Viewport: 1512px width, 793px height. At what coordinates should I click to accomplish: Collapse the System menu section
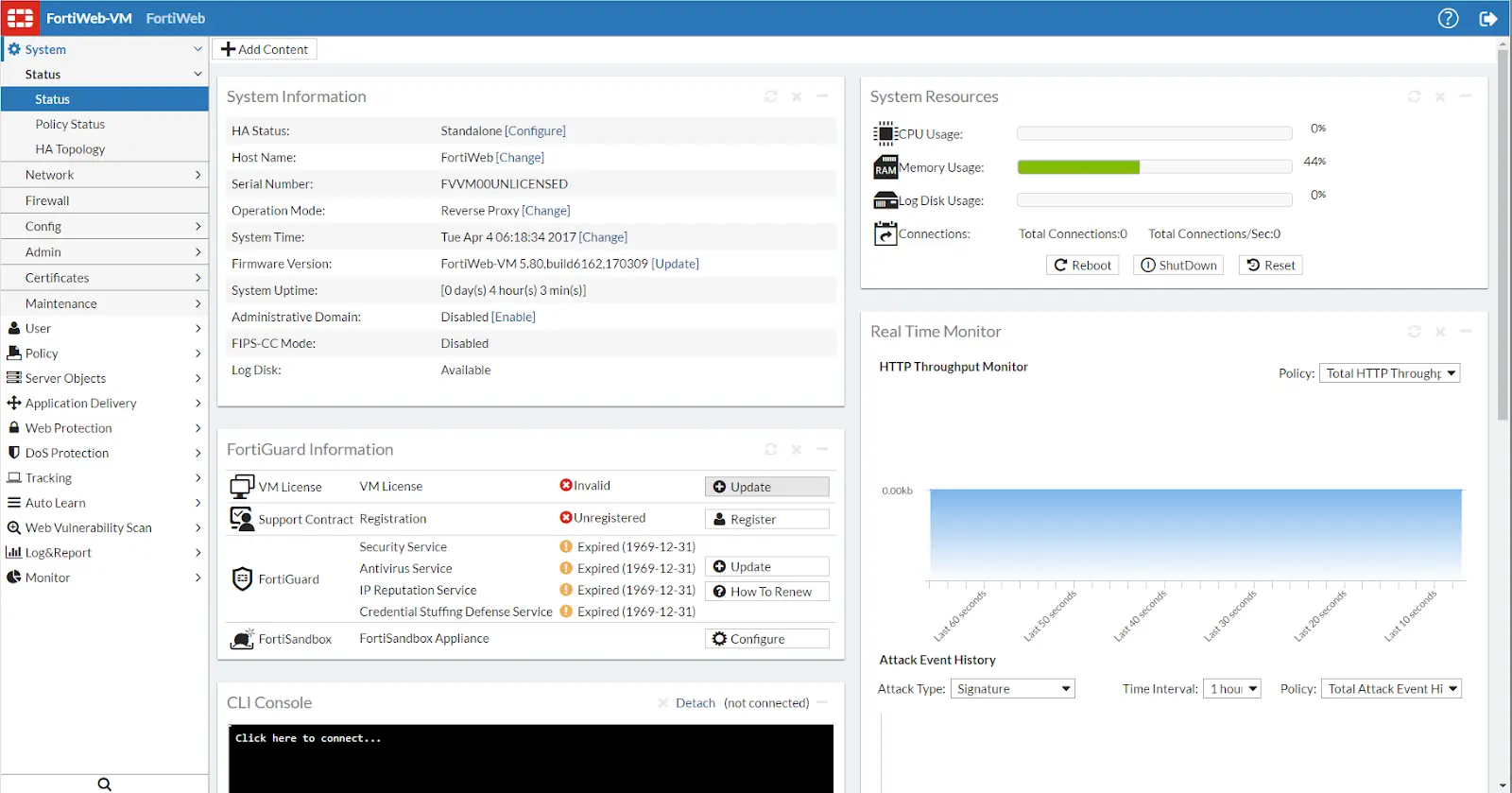[x=198, y=49]
